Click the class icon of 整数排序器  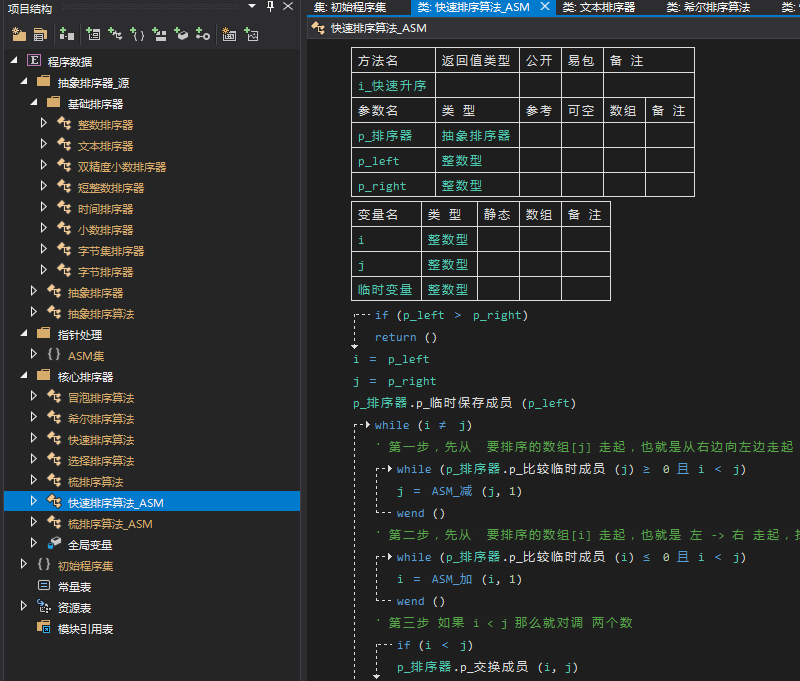click(64, 123)
